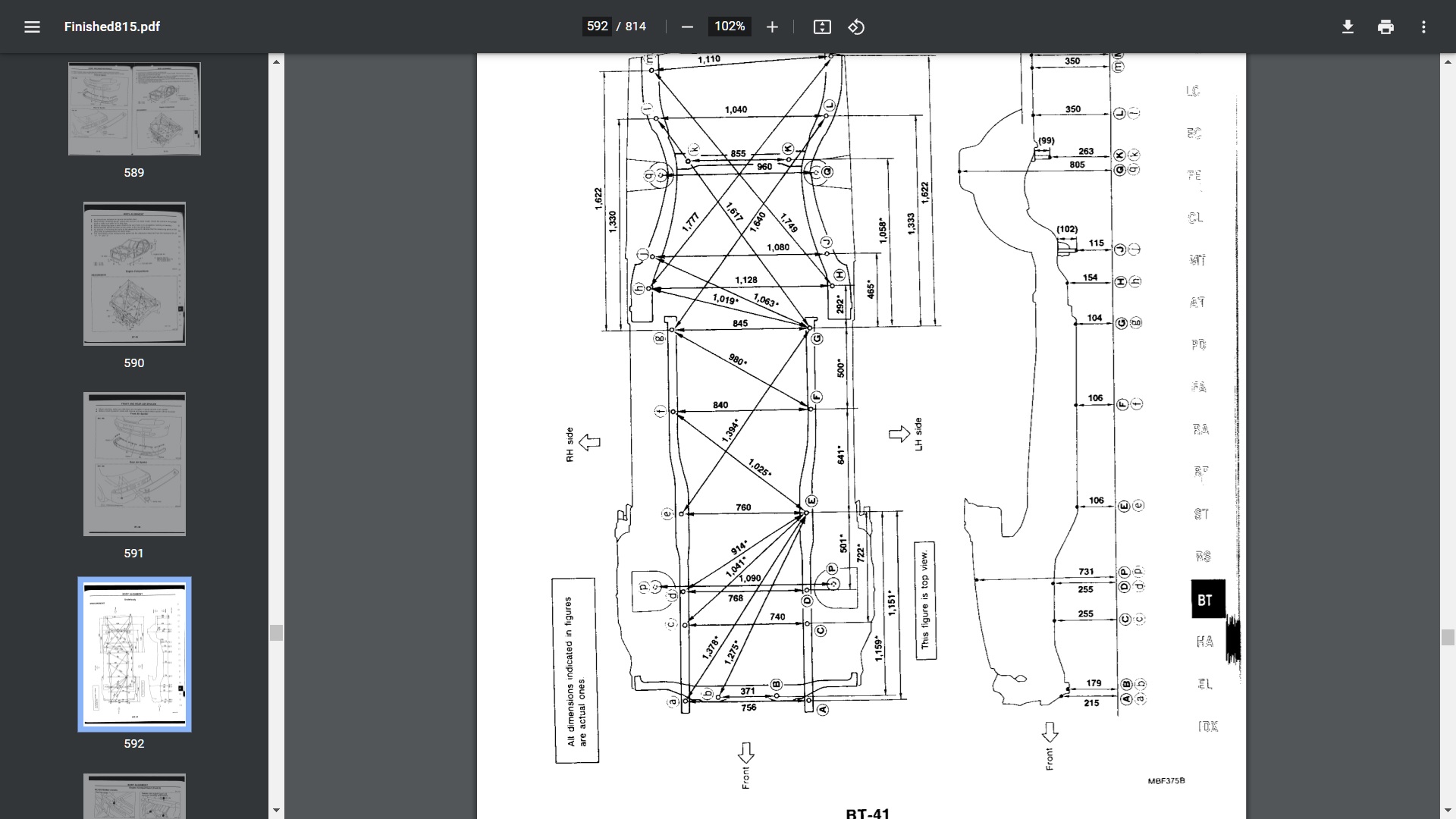
Task: Select the highlighted page 592 thumbnail
Action: 134,654
